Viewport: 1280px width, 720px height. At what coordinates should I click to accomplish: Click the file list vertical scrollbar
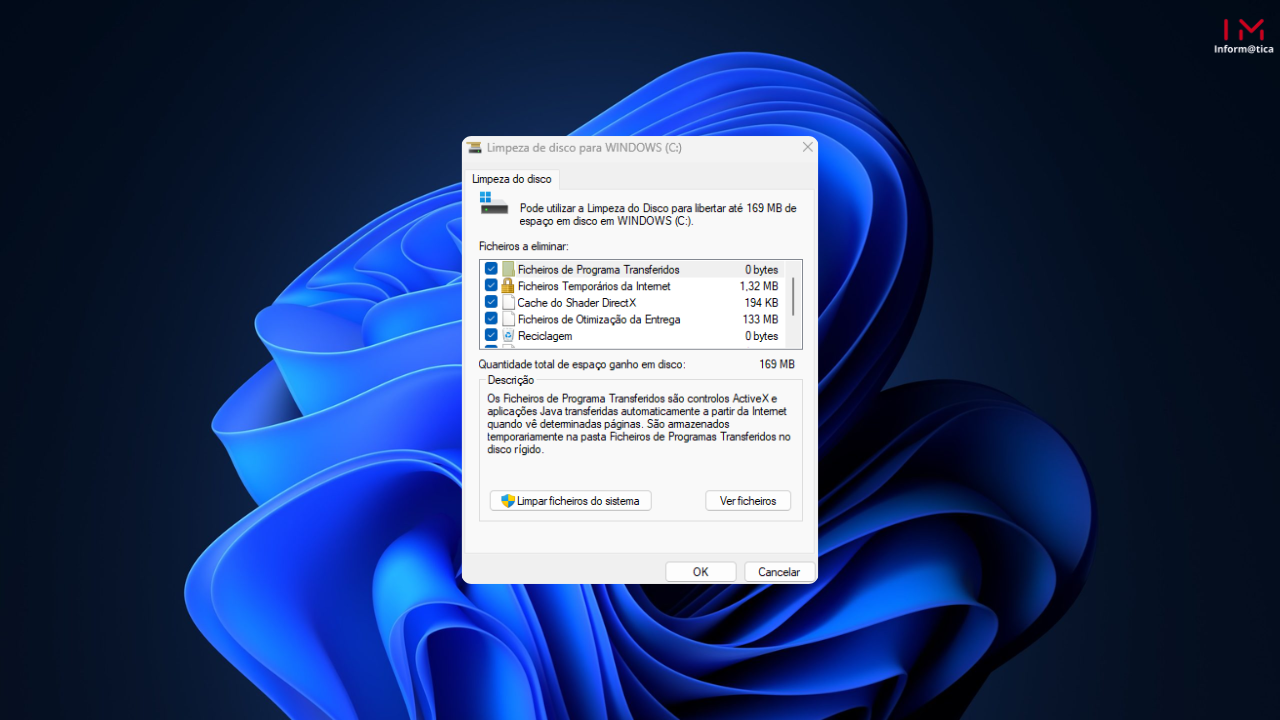tap(794, 304)
